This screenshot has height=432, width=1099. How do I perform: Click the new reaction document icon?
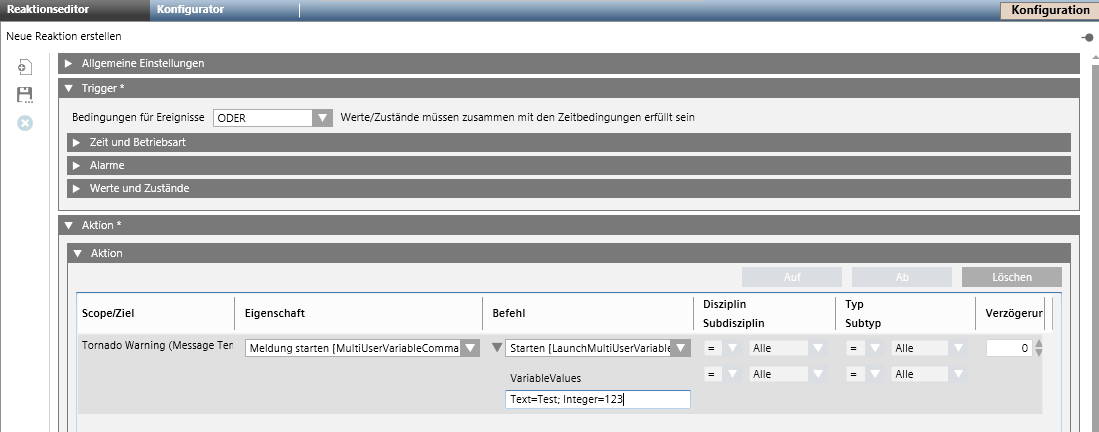(25, 67)
